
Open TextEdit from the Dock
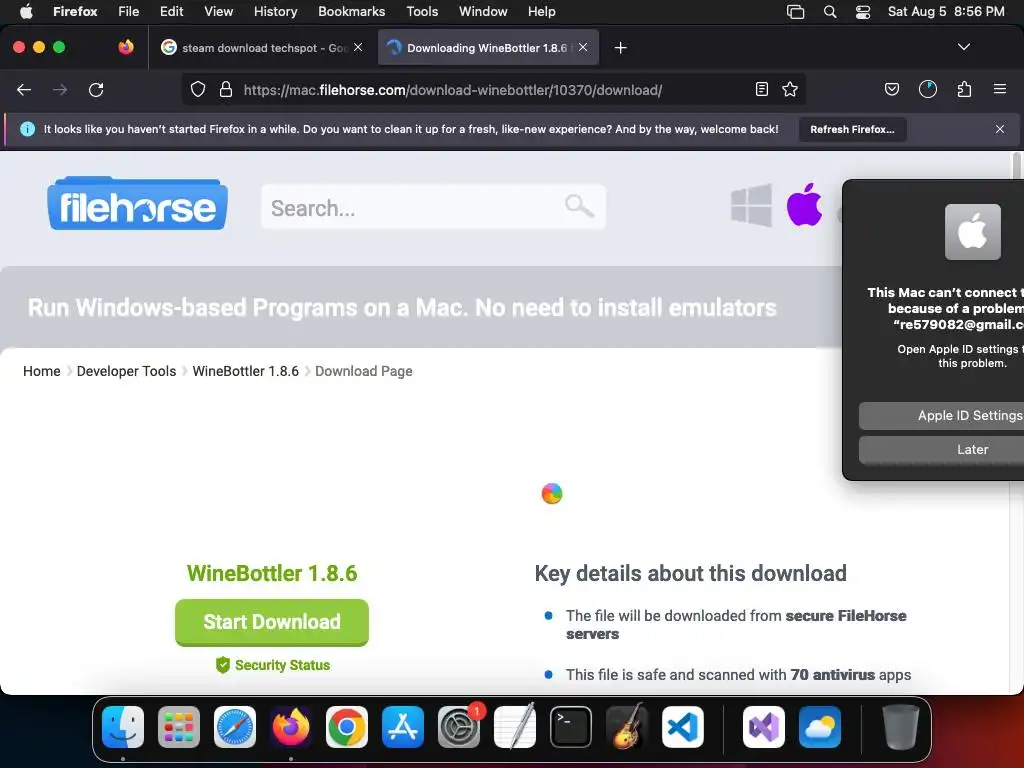(515, 727)
